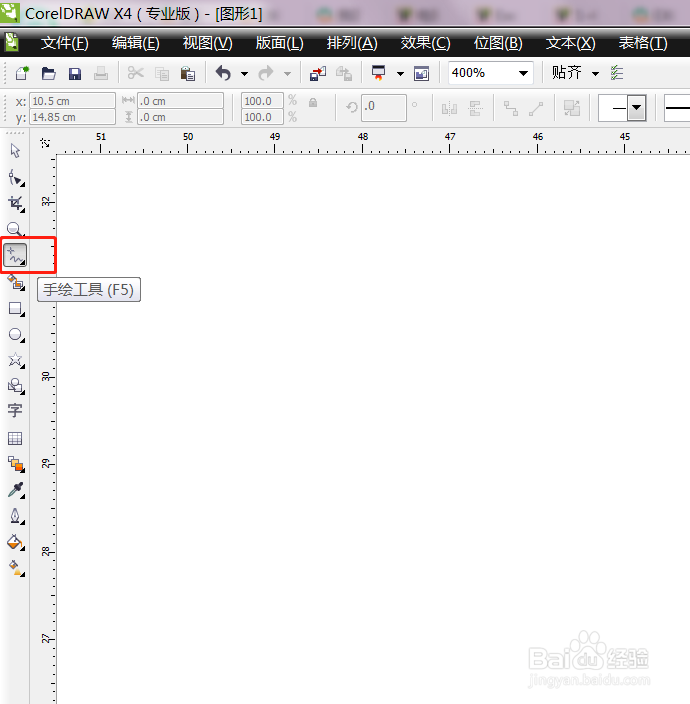
Task: Click the object width field
Action: coord(180,101)
